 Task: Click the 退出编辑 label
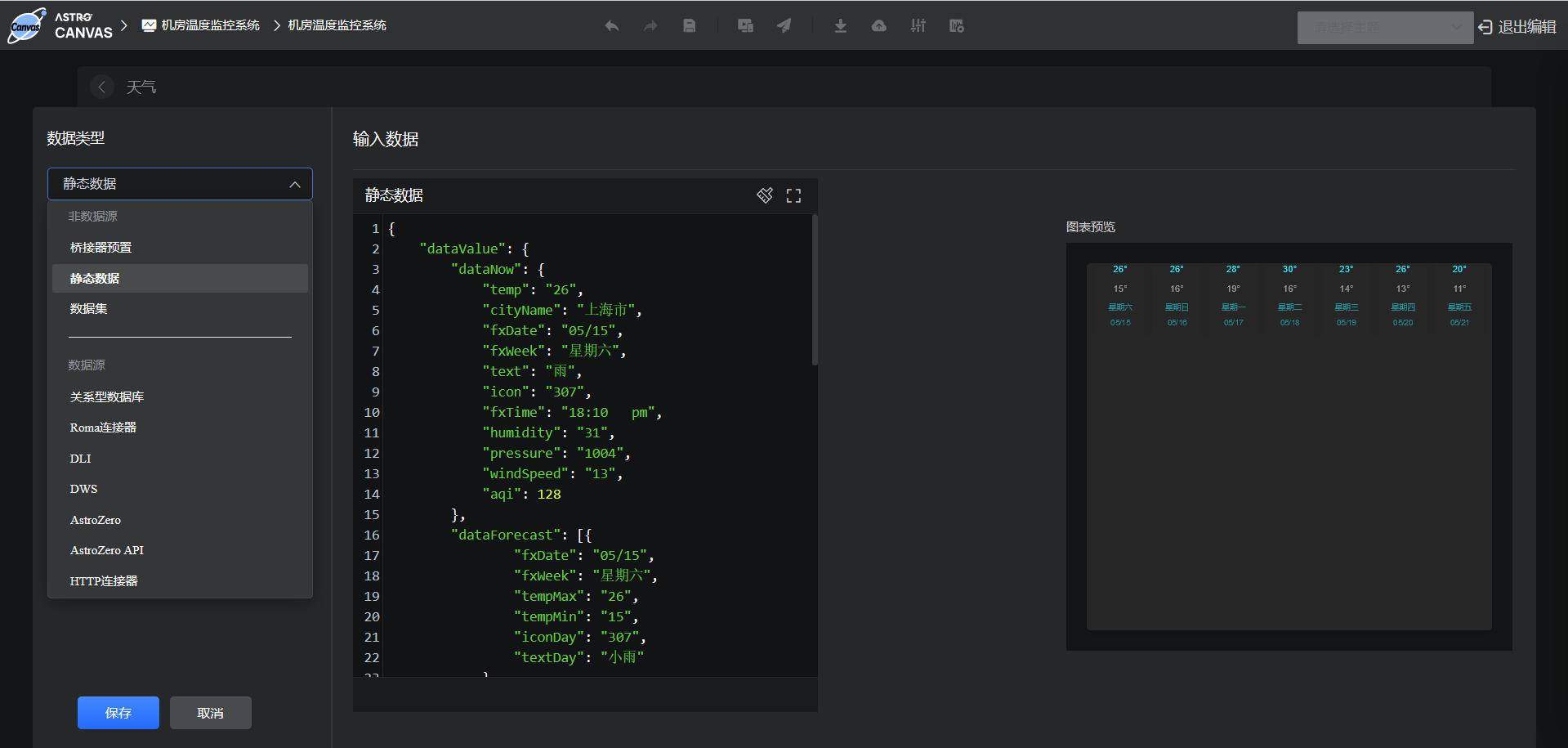tap(1527, 27)
